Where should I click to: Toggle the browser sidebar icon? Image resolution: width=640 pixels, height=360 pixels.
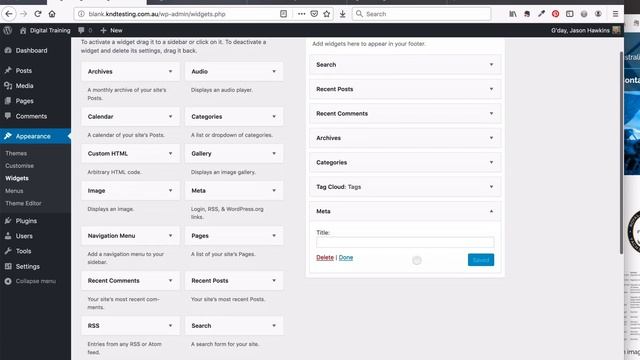(570, 14)
